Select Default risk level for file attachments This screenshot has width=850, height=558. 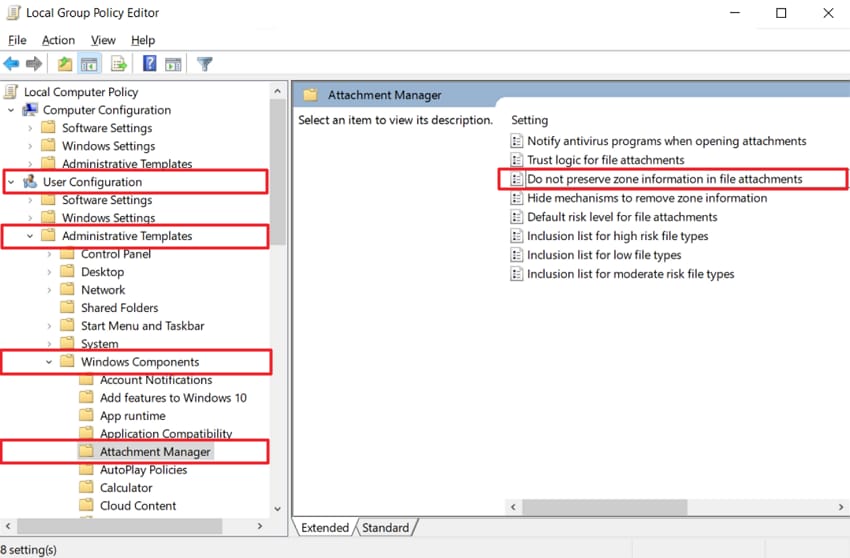click(622, 217)
